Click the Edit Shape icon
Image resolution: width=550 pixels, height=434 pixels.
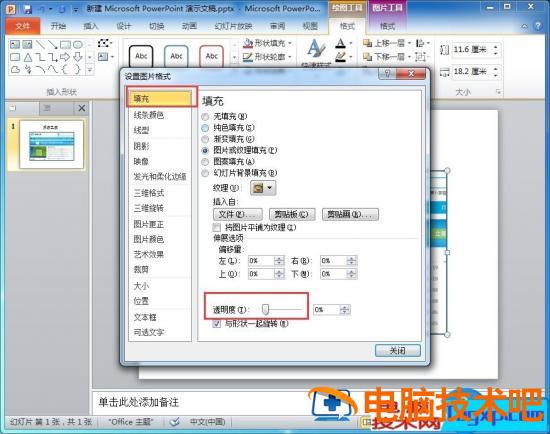coord(104,43)
